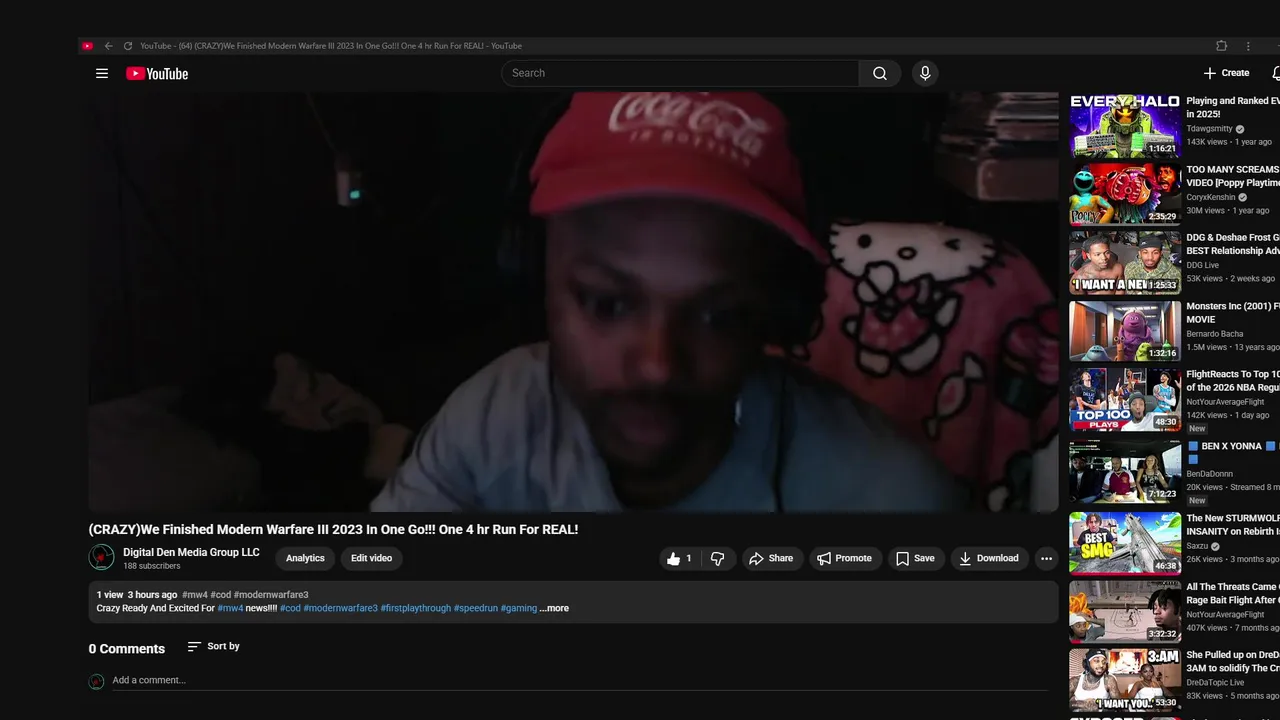Click CoryxKenshin channel name
Image resolution: width=1280 pixels, height=720 pixels.
pyautogui.click(x=1211, y=198)
